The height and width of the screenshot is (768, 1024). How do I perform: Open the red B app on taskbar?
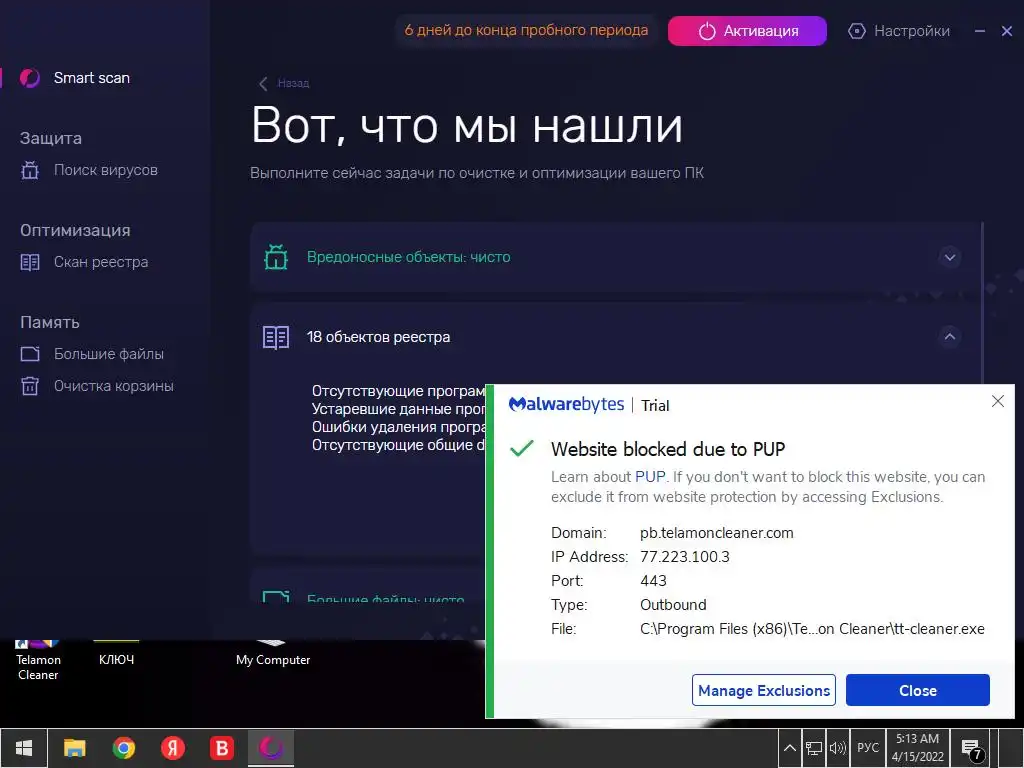pos(221,748)
